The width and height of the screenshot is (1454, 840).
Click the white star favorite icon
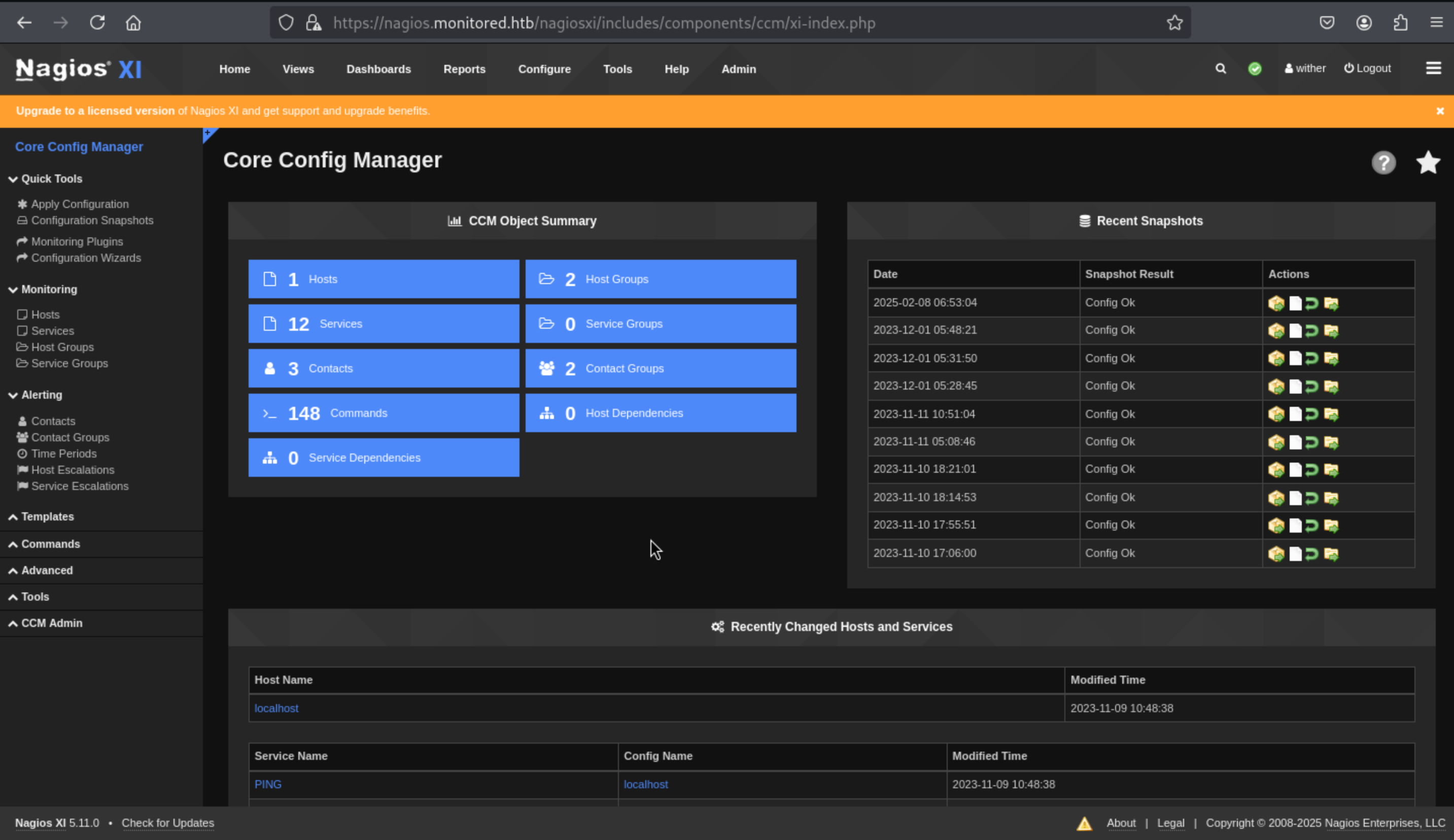pos(1428,163)
